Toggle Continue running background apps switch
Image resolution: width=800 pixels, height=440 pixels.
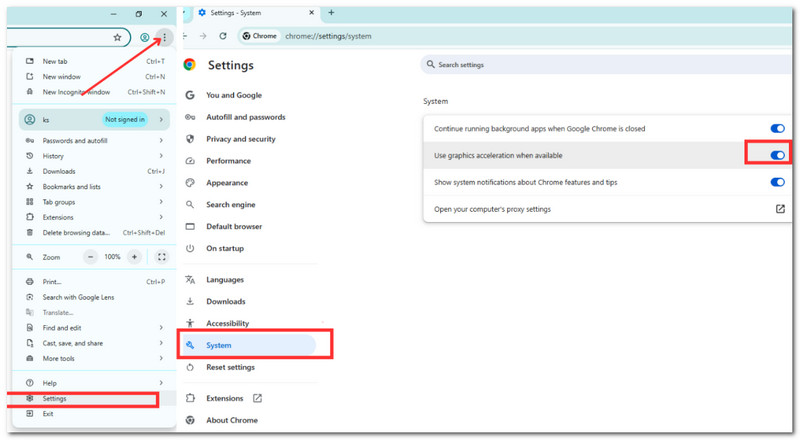point(778,129)
